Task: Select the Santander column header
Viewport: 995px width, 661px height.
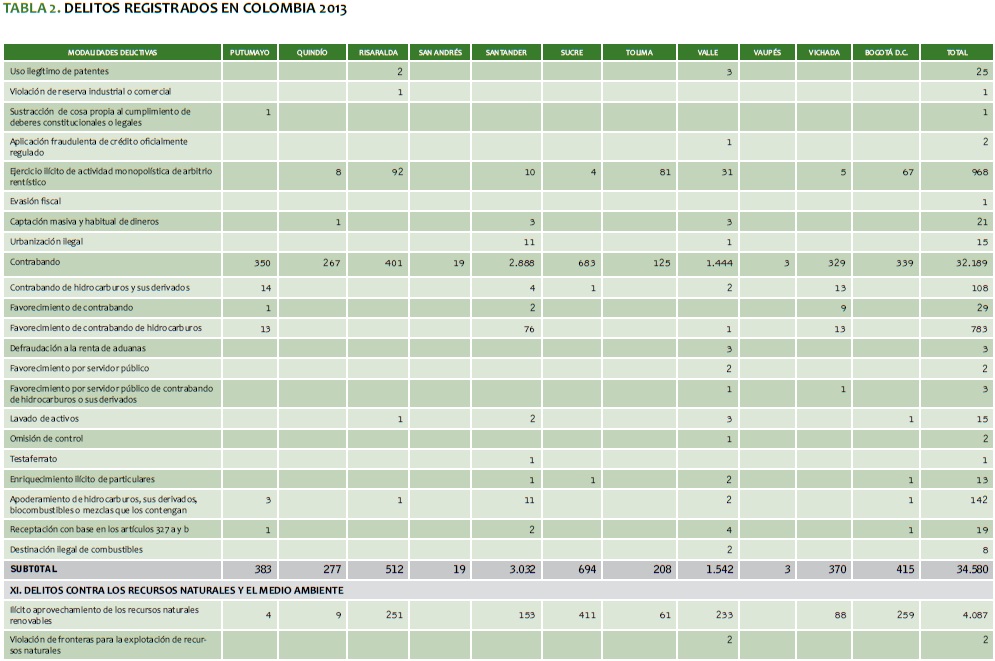Action: coord(506,53)
